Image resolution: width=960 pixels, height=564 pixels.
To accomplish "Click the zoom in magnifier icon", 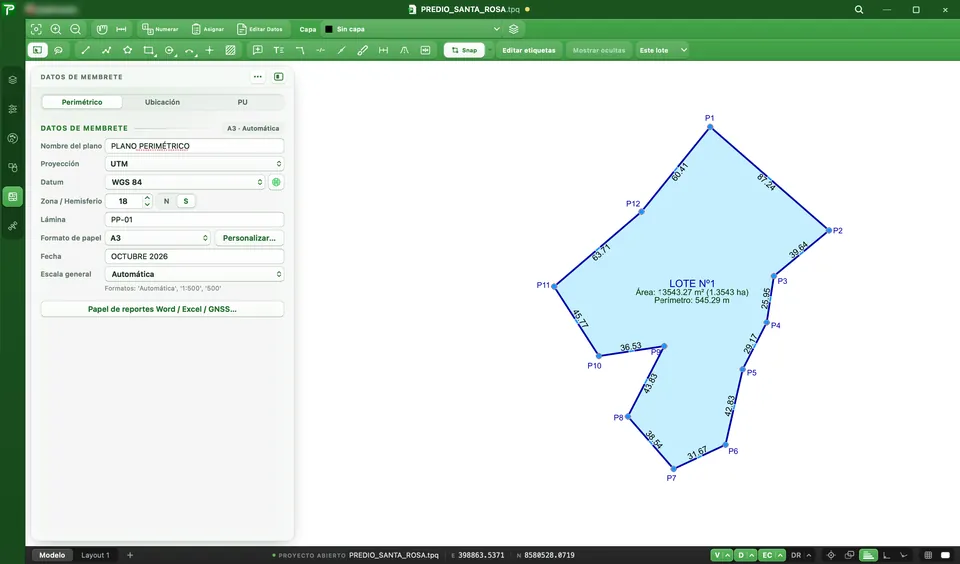I will 56,29.
